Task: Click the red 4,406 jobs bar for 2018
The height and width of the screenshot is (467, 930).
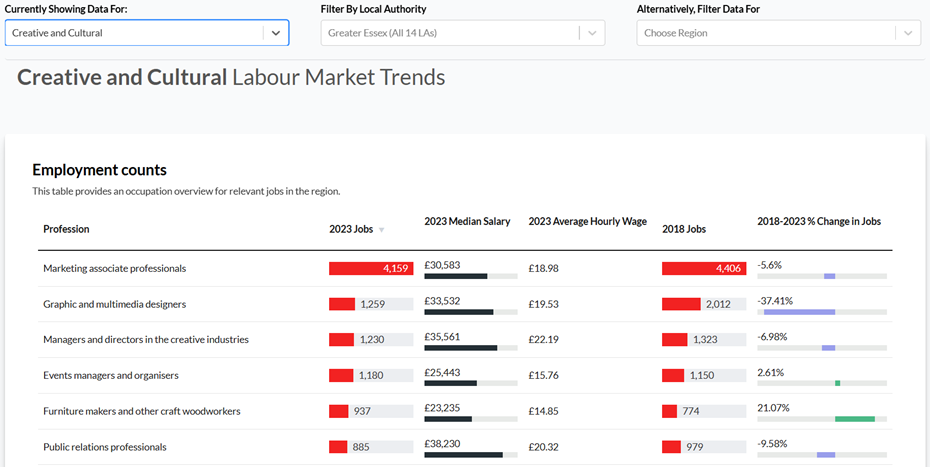Action: pyautogui.click(x=703, y=268)
